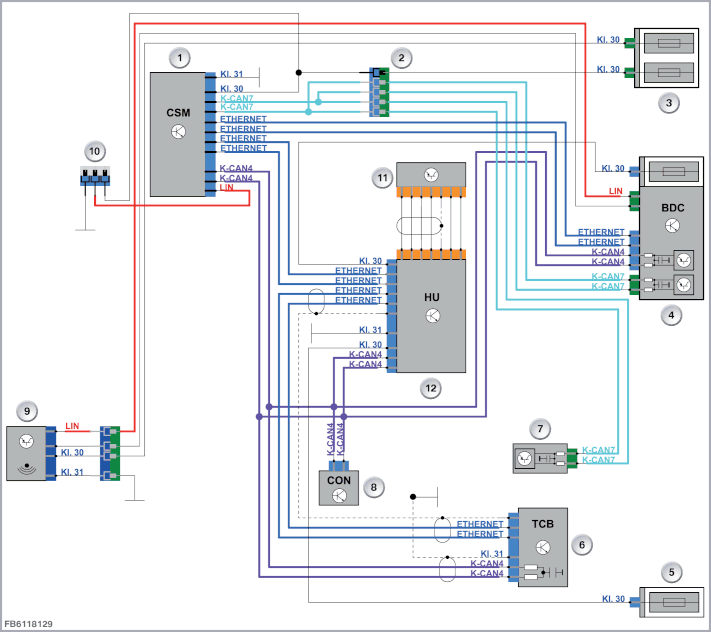711x632 pixels.
Task: Select callout number 11 beside the orange connector
Action: [x=382, y=177]
